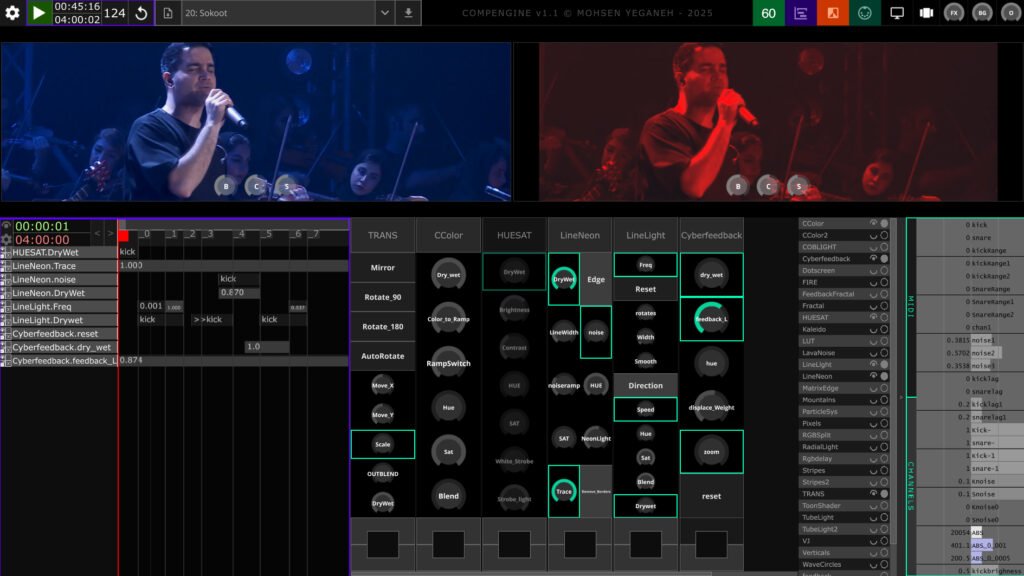Toggle visibility eye for Kaleido effect
This screenshot has height=576, width=1024.
(872, 328)
